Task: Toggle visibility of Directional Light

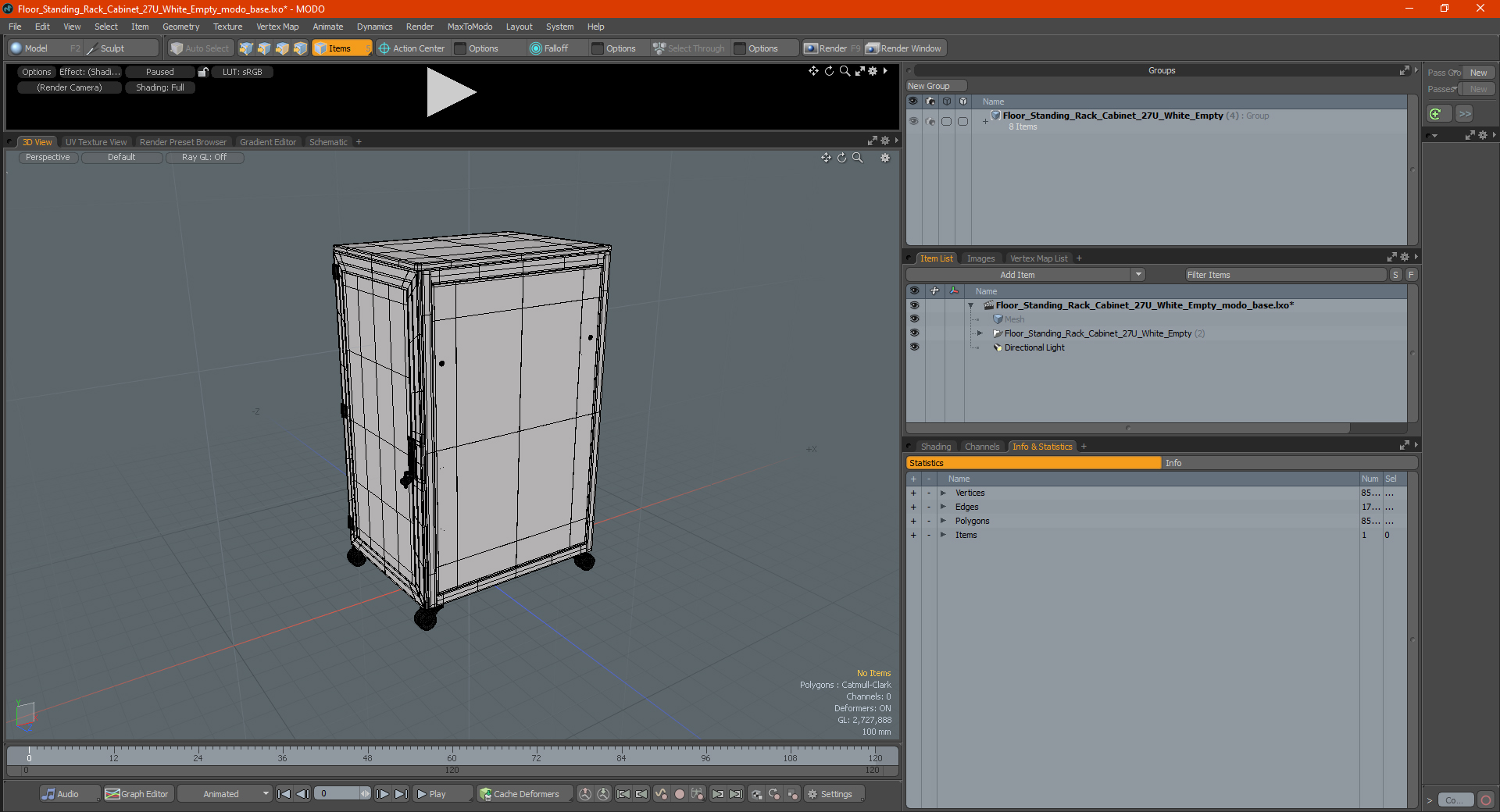Action: click(914, 347)
